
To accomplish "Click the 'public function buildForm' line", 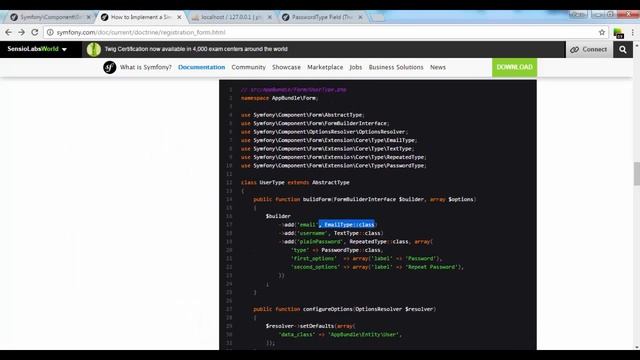I will [x=364, y=199].
